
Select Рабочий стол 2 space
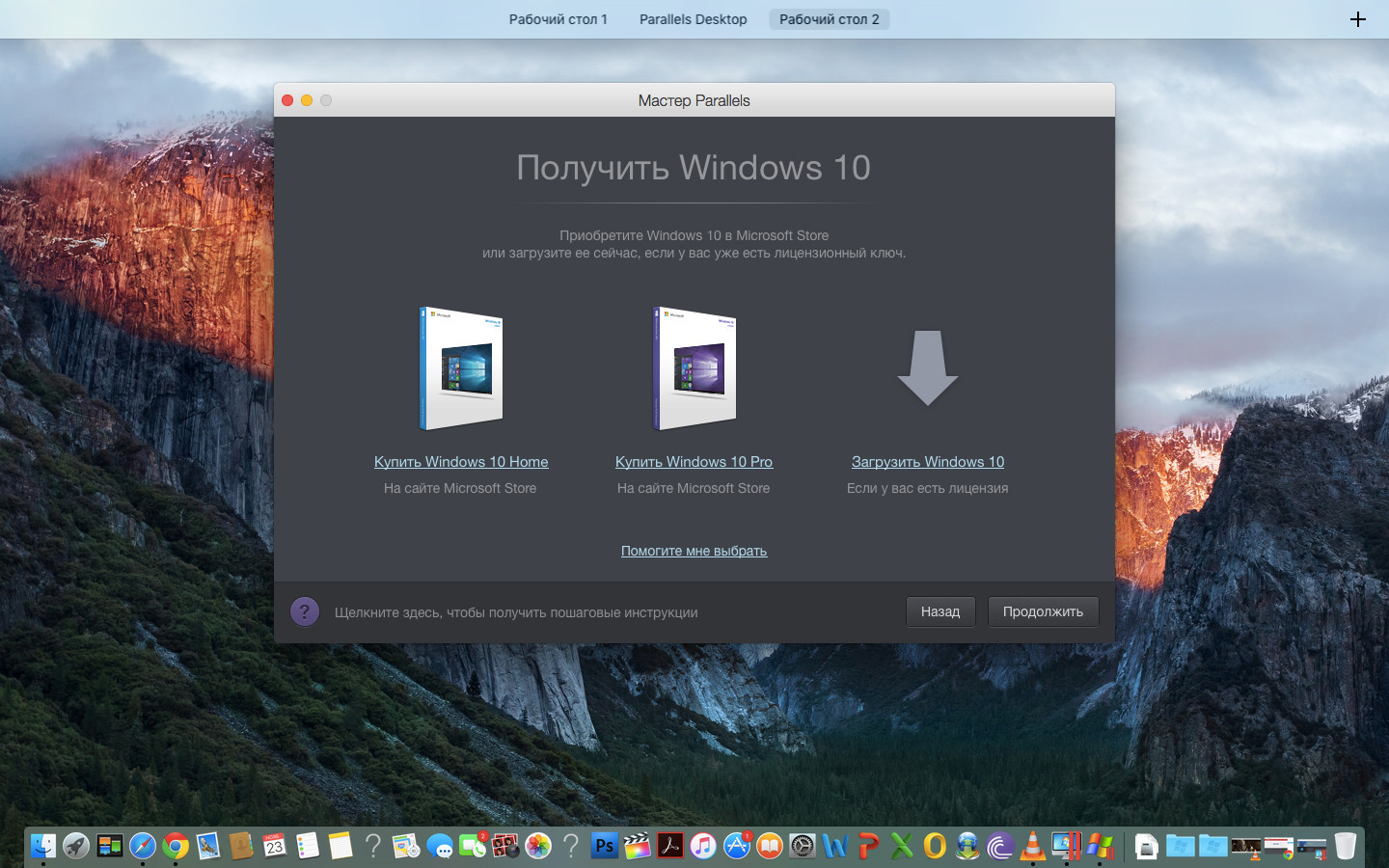(829, 19)
